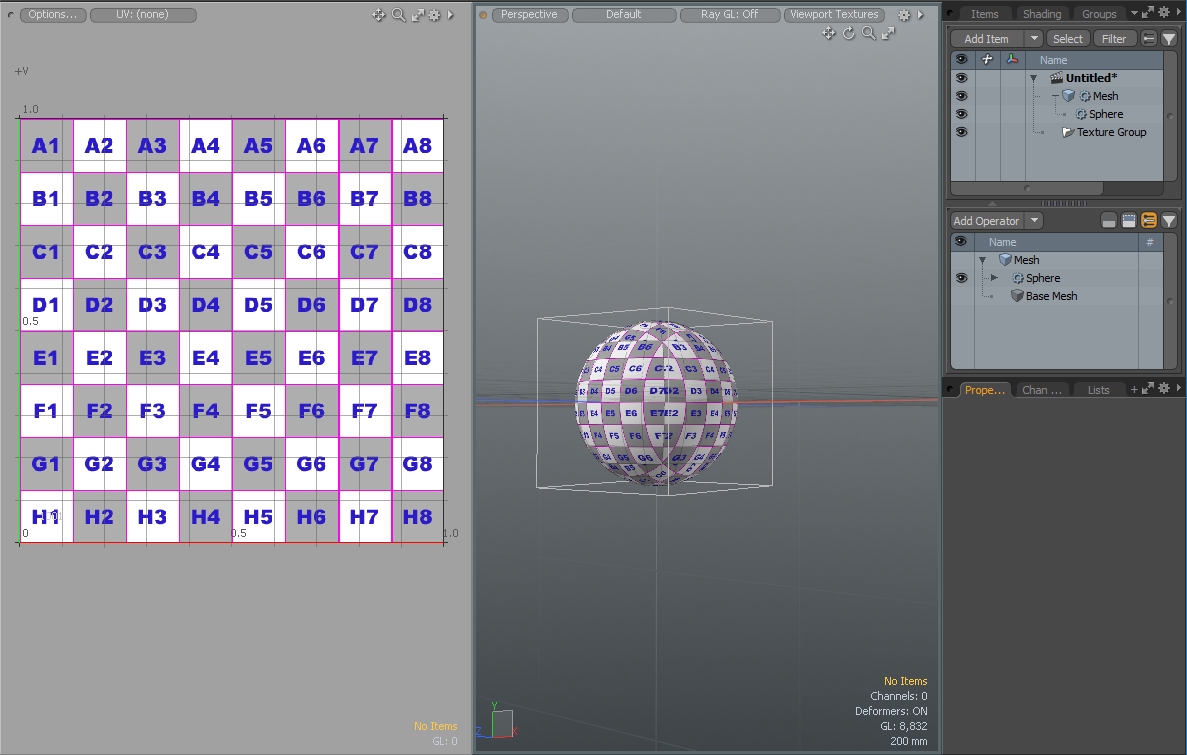This screenshot has height=755, width=1187.
Task: Click the 3D viewport rotate view icon
Action: point(849,34)
